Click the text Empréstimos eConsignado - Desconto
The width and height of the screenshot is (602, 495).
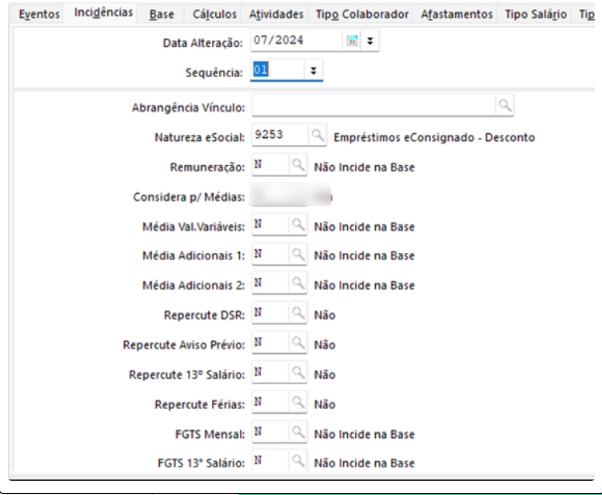434,137
